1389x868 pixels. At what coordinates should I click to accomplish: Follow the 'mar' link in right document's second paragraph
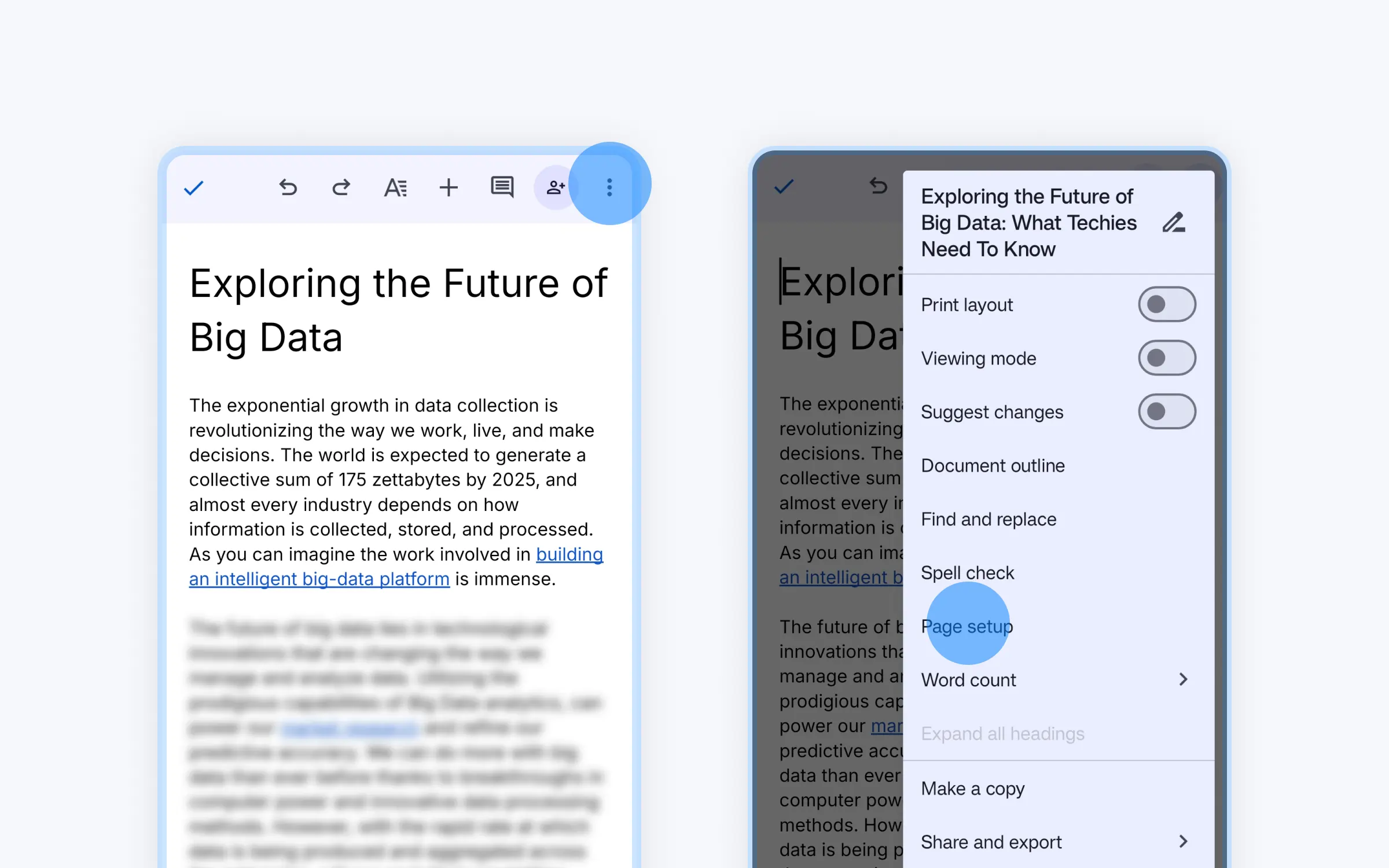pyautogui.click(x=887, y=726)
